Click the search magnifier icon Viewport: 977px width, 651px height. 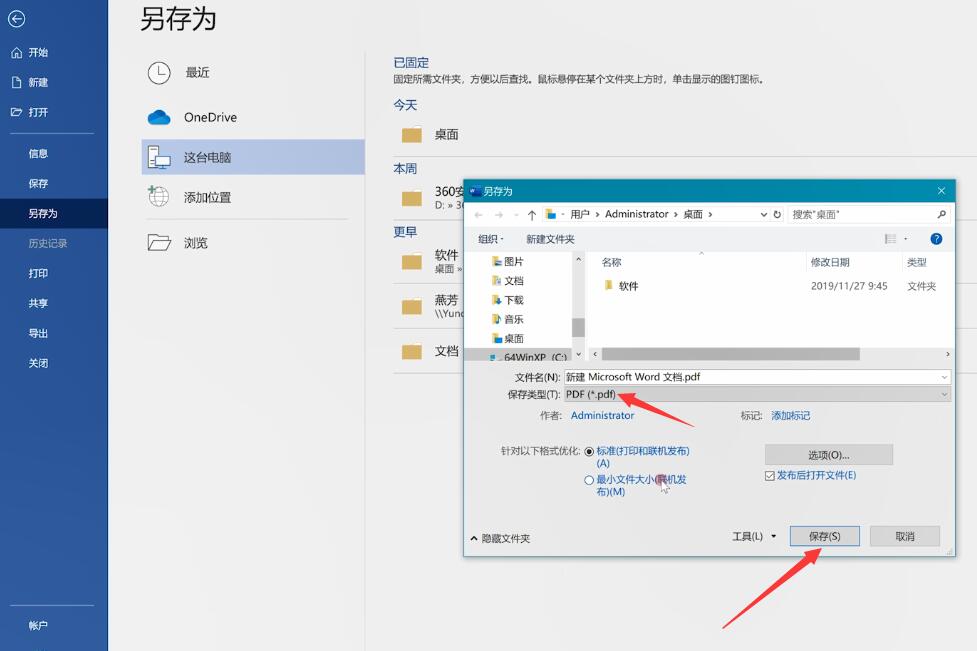941,214
